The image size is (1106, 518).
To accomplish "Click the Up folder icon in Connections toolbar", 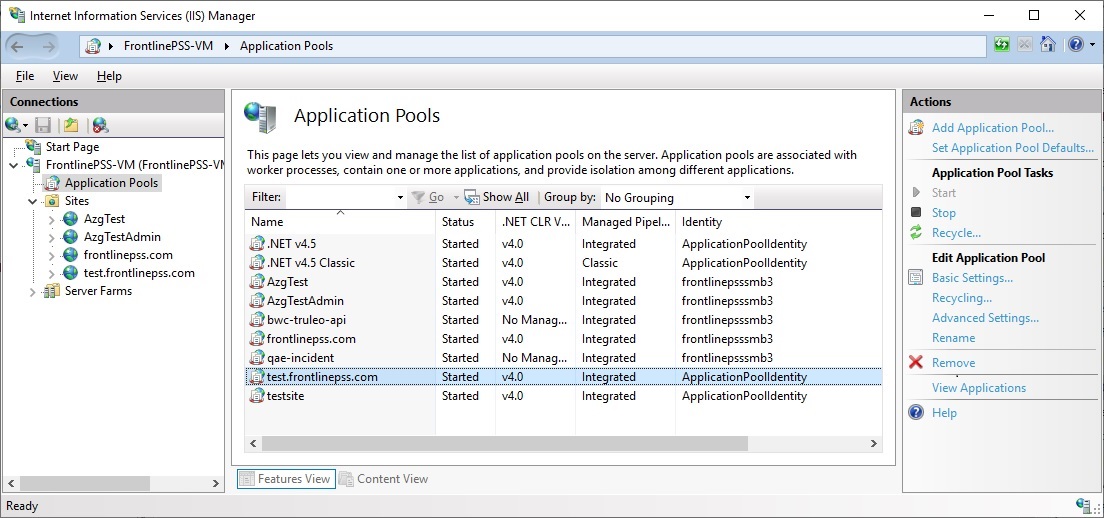I will click(71, 126).
